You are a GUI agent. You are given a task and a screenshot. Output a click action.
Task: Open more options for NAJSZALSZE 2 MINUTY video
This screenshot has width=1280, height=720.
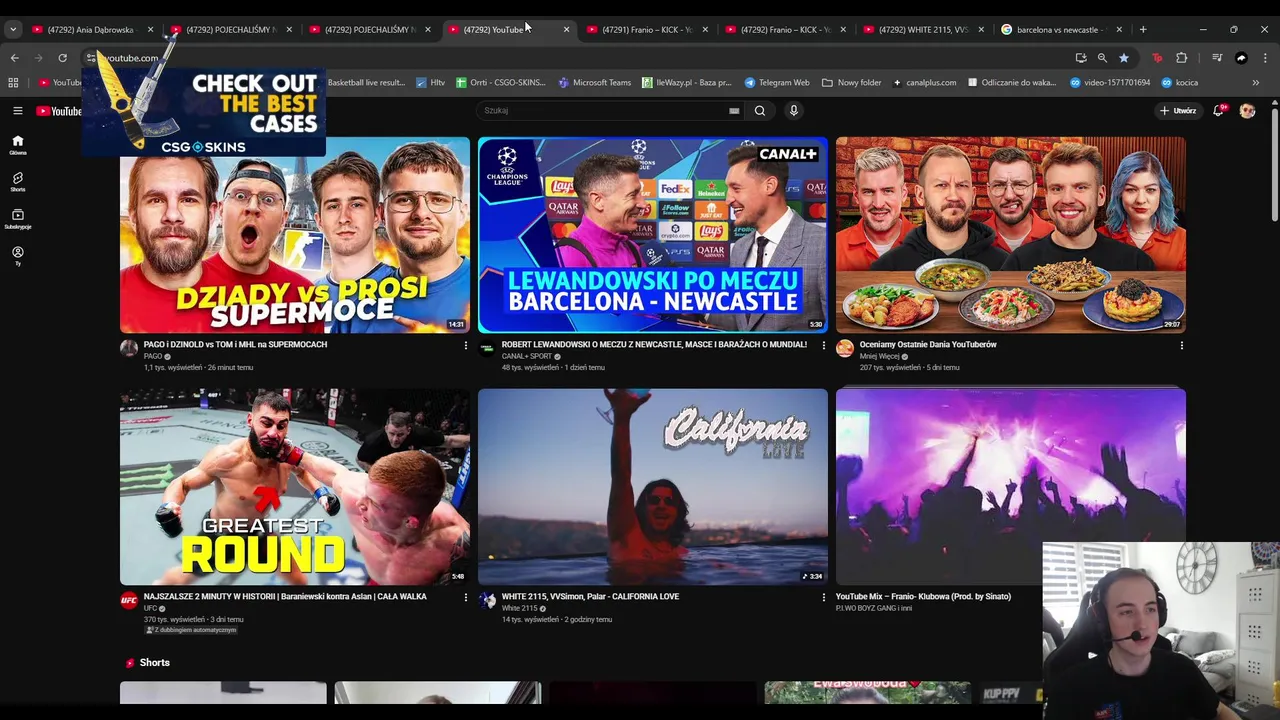465,597
